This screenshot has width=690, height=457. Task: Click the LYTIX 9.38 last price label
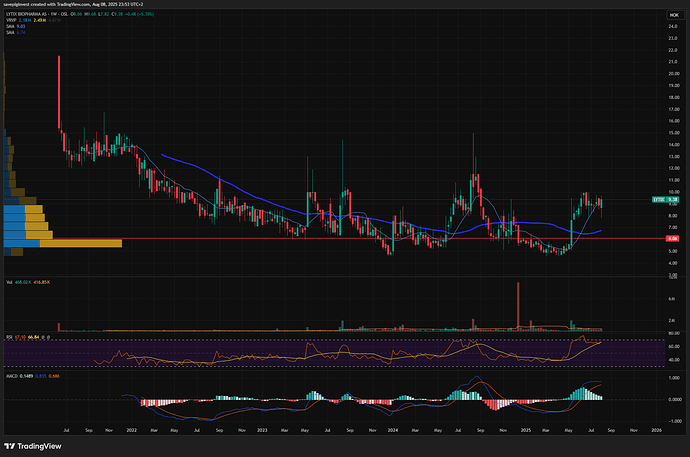pos(665,200)
